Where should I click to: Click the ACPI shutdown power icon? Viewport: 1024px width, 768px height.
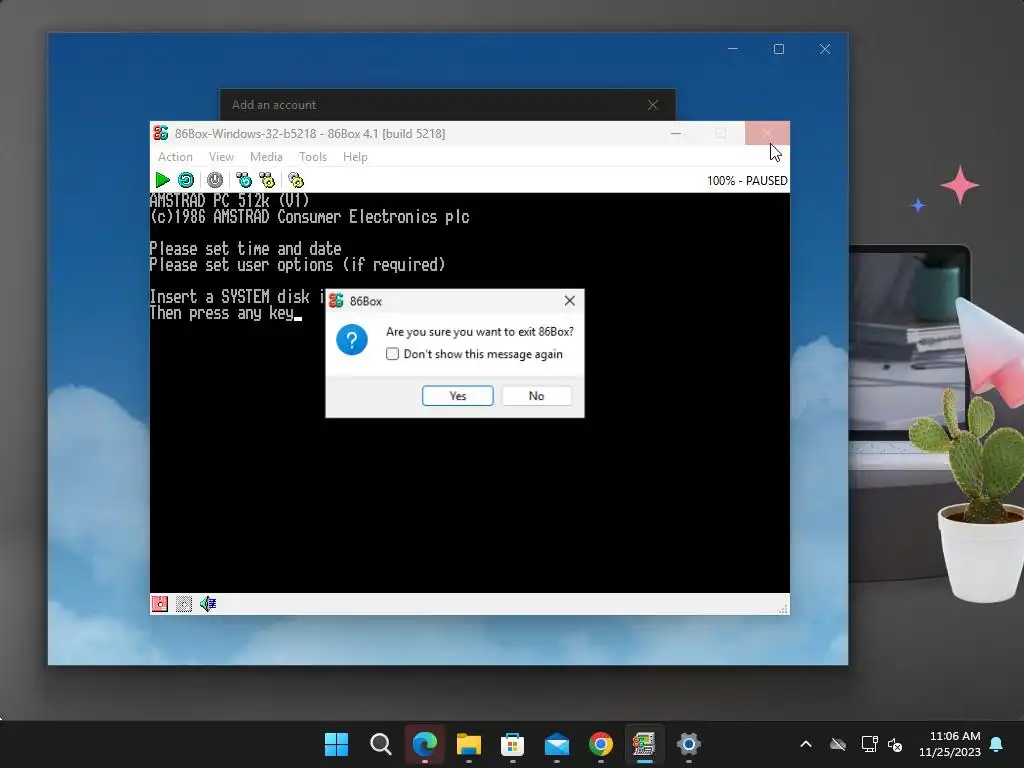pyautogui.click(x=215, y=180)
